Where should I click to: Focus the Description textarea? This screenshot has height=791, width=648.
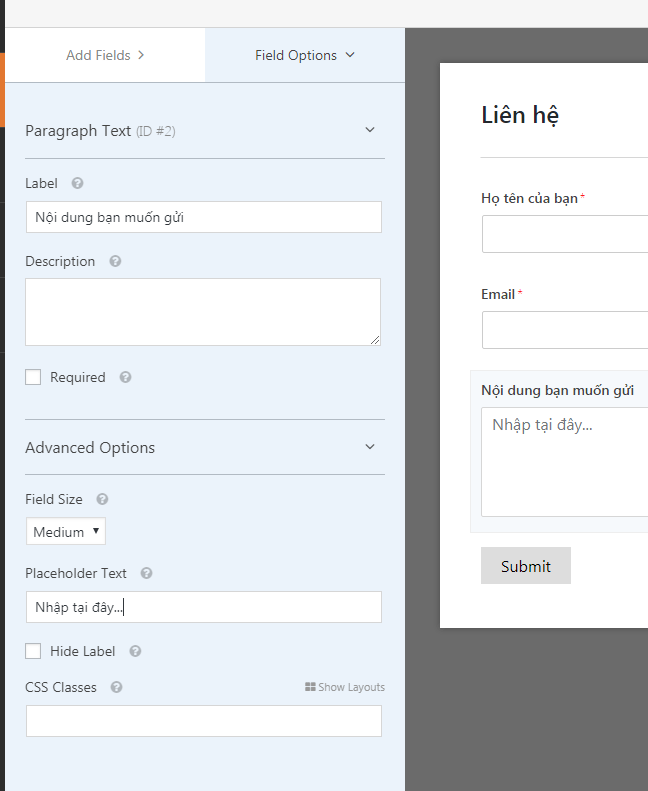click(203, 312)
